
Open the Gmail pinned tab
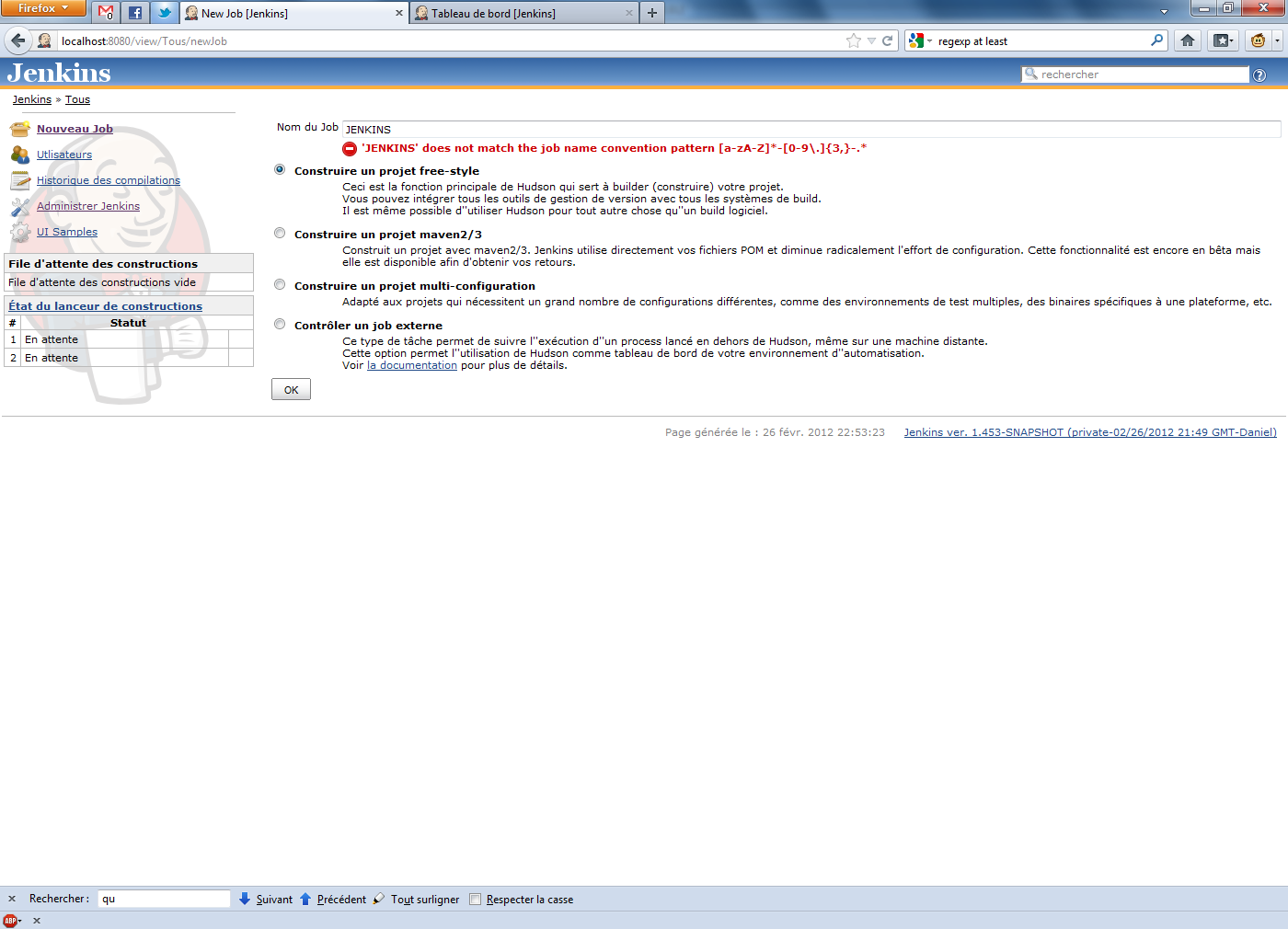coord(107,13)
